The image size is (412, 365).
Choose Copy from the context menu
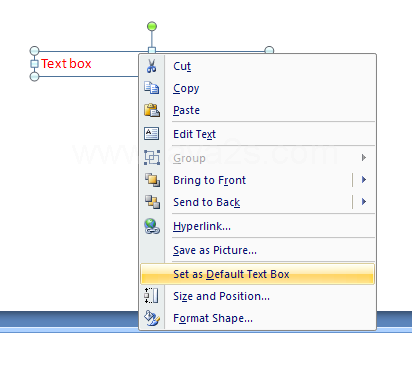[x=257, y=88]
